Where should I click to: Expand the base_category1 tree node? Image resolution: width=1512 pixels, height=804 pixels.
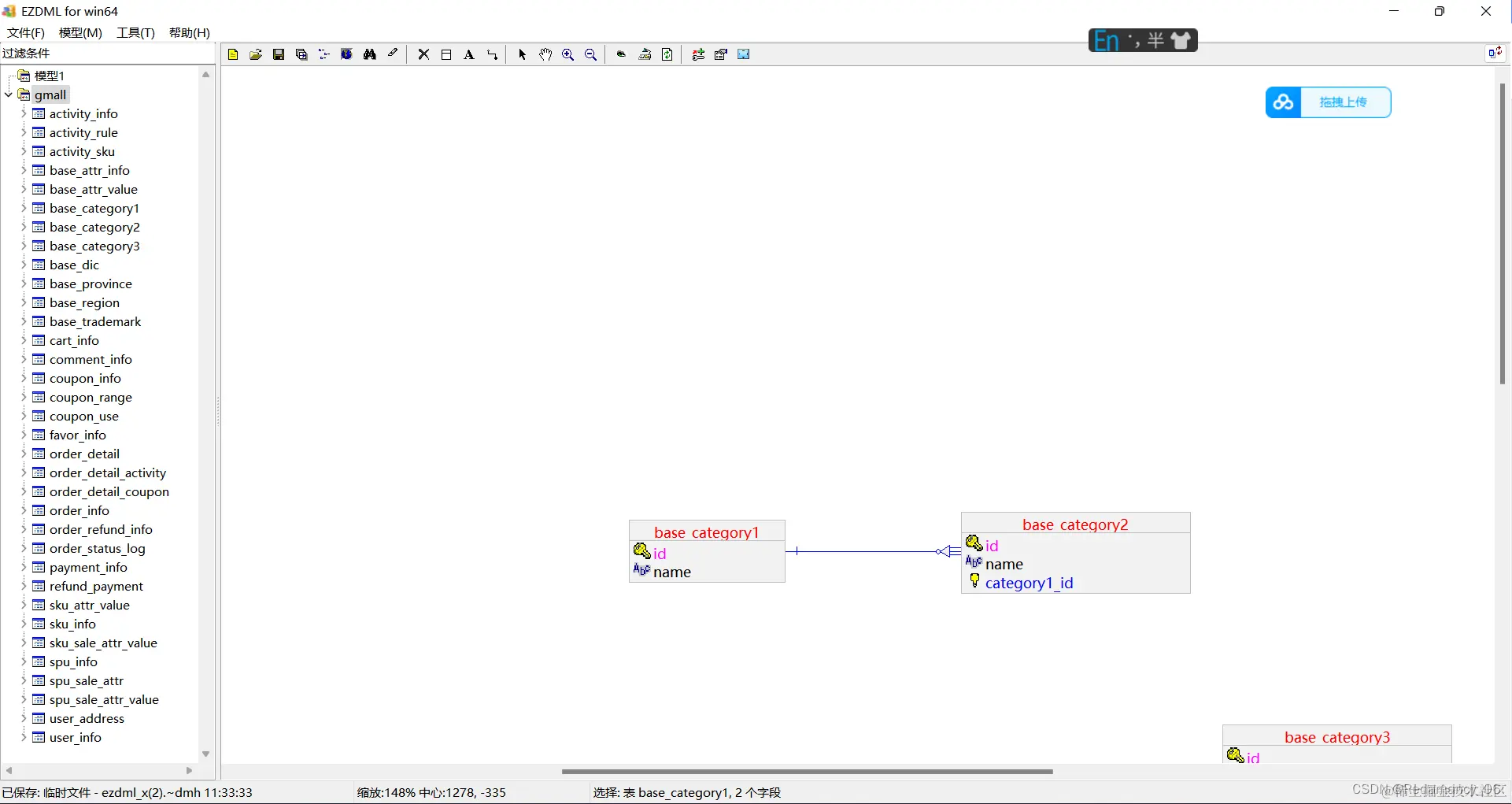click(x=24, y=208)
